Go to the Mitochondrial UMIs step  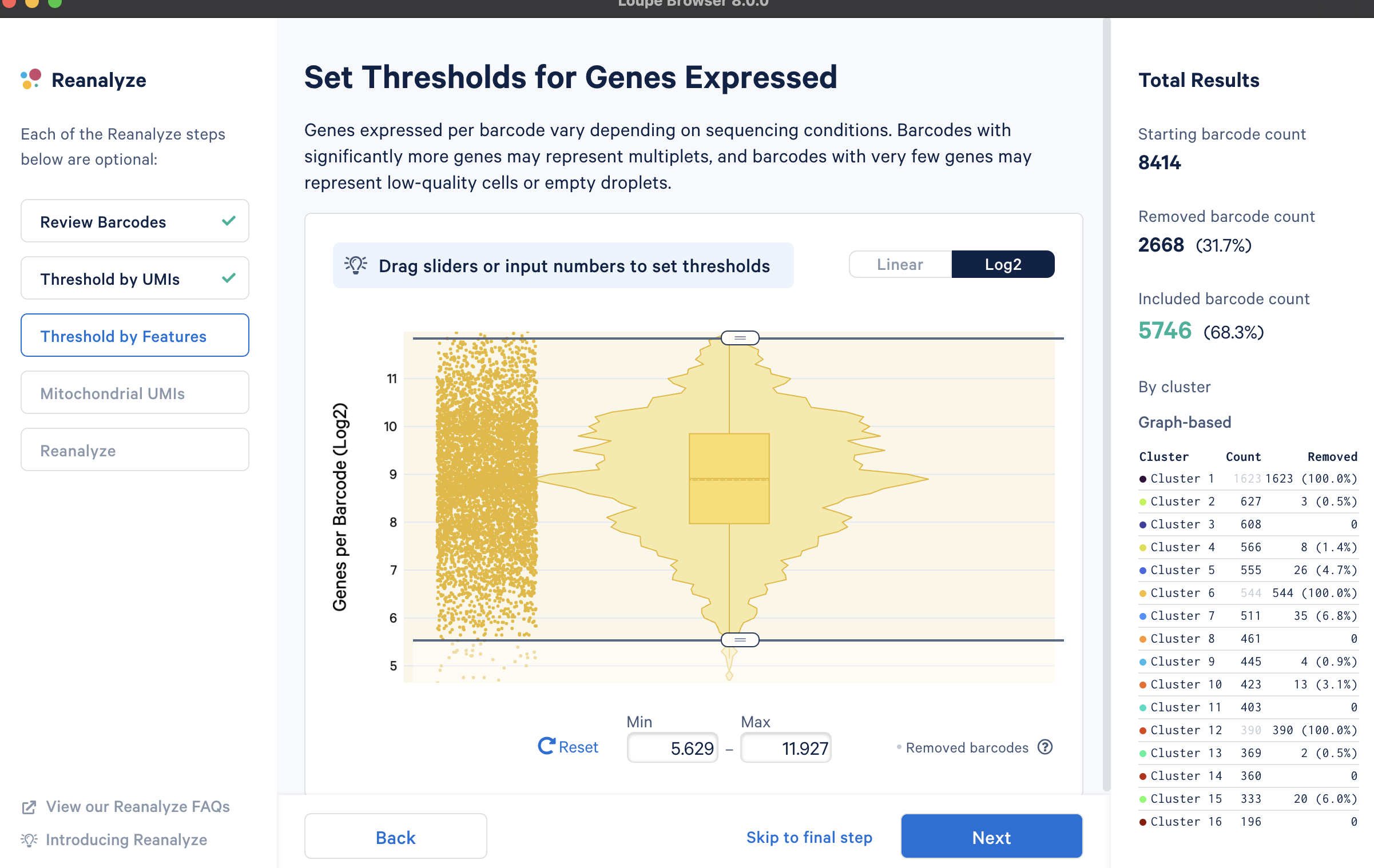click(x=135, y=392)
